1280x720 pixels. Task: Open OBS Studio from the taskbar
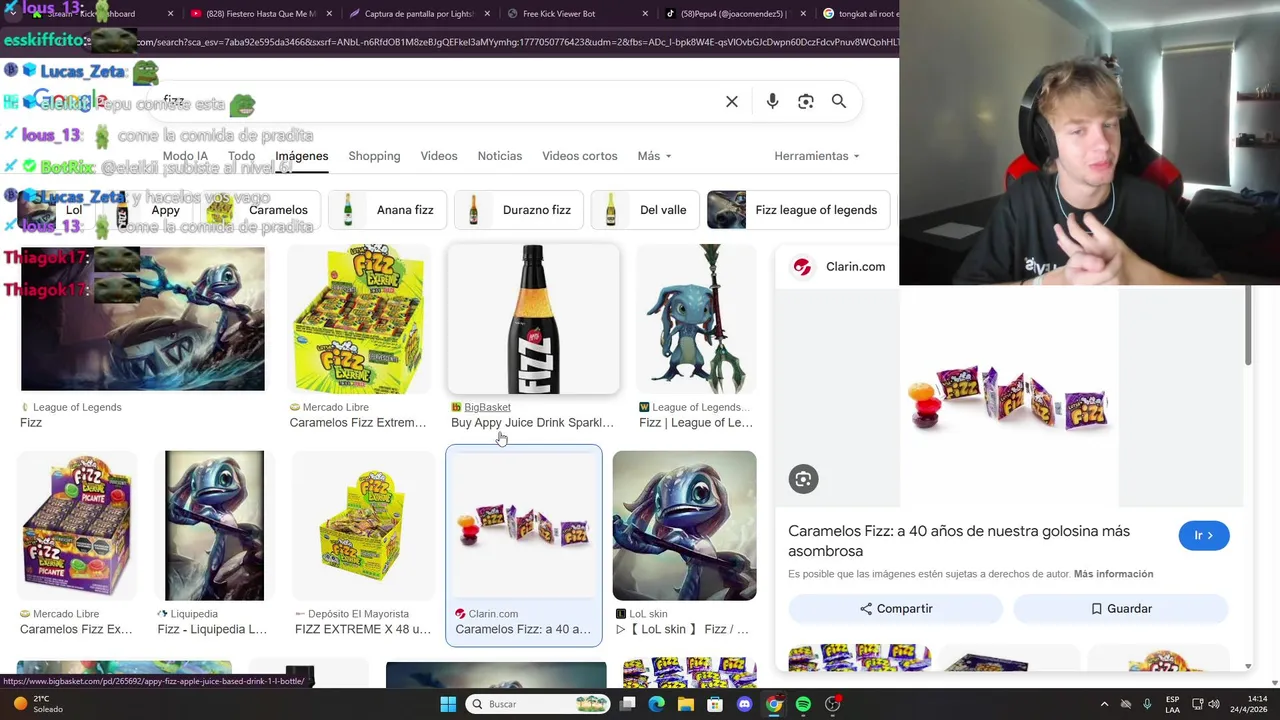[x=833, y=704]
